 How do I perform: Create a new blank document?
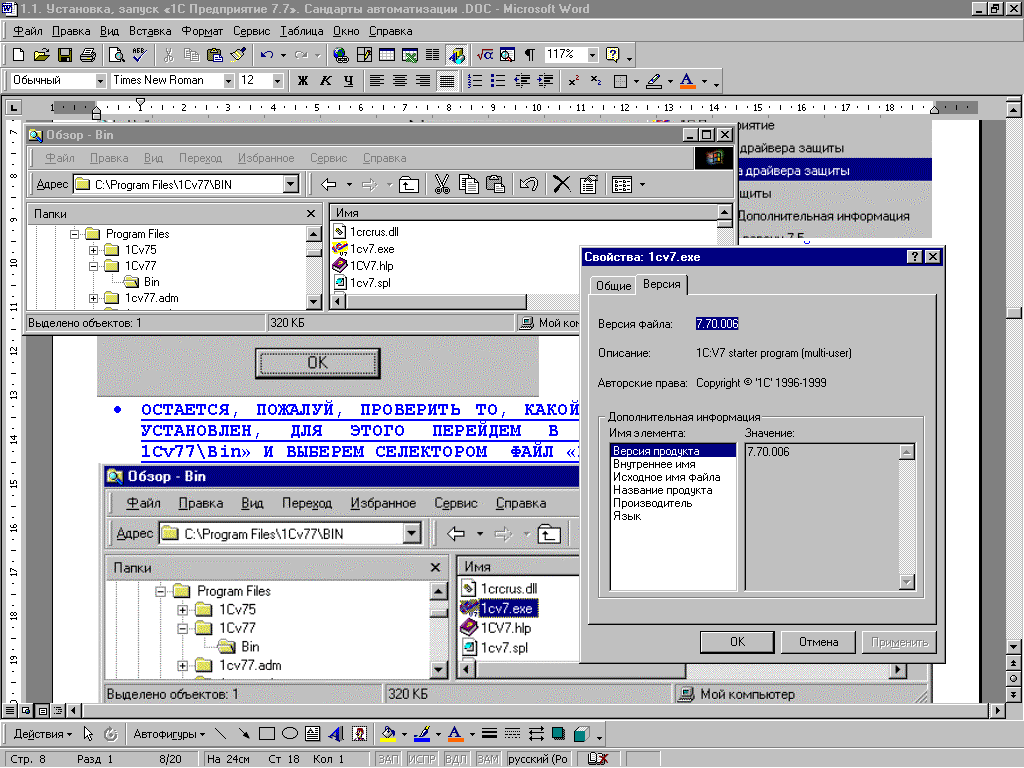19,55
